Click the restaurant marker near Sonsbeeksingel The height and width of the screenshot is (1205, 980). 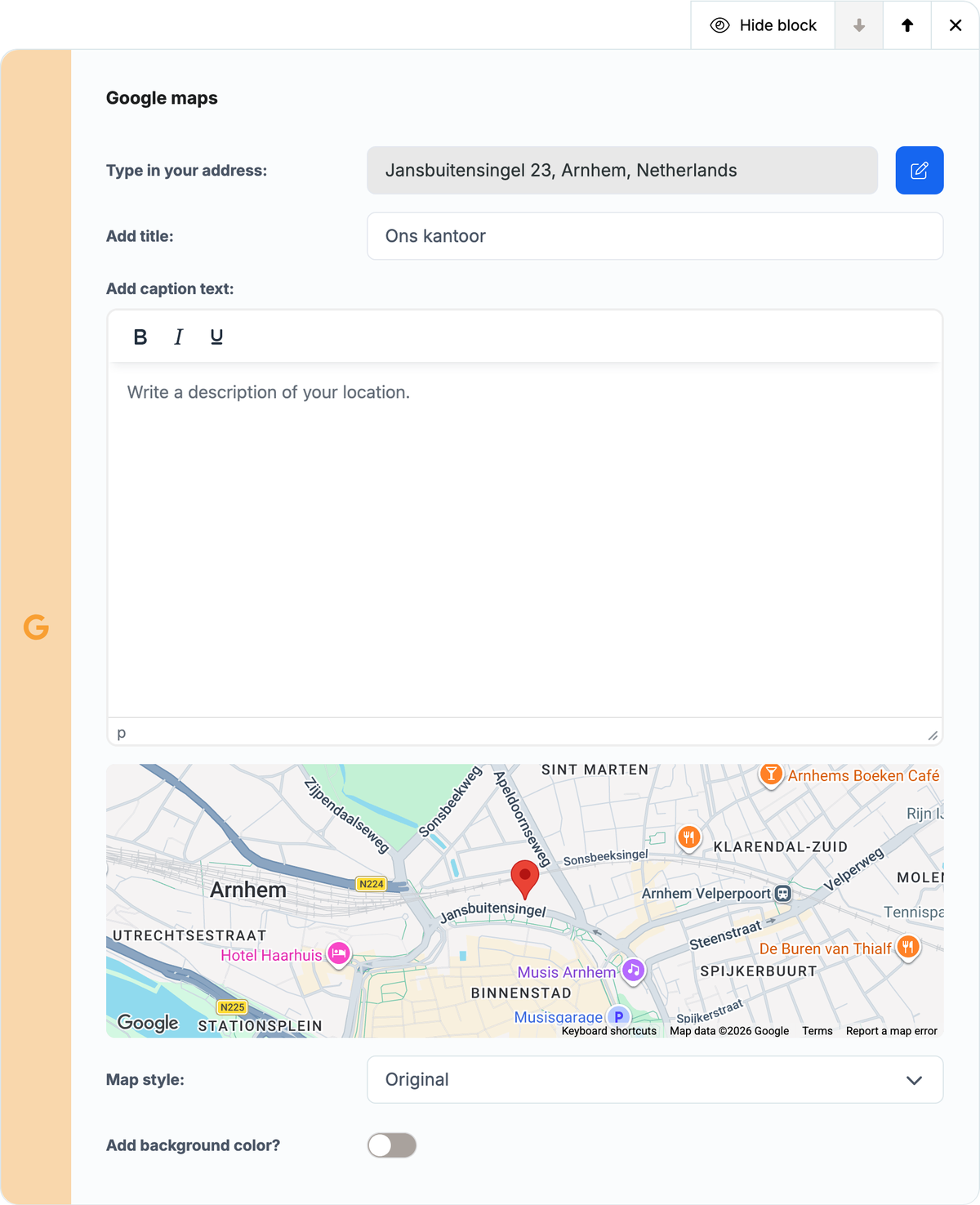click(689, 837)
